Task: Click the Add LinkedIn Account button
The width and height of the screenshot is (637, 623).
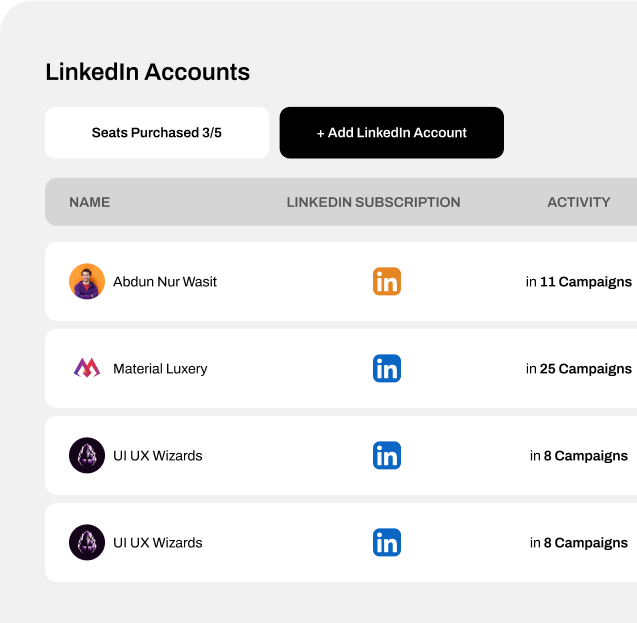Action: coord(392,132)
